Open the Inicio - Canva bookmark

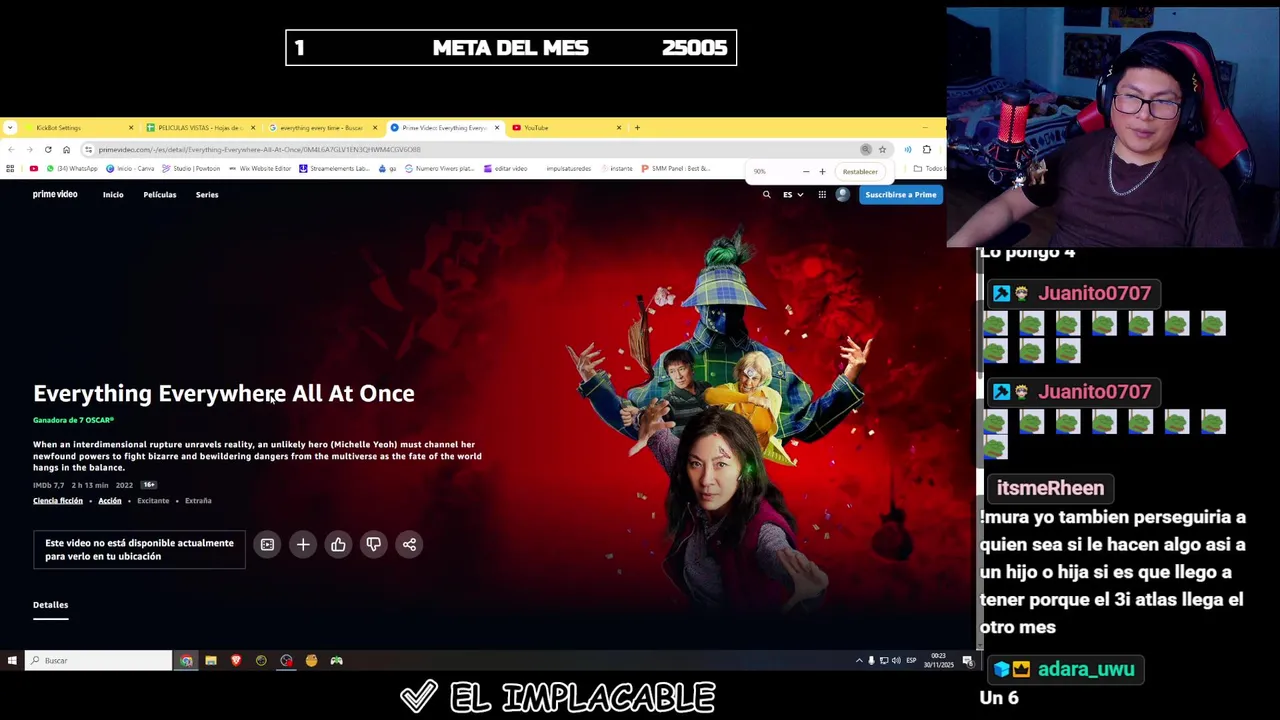130,169
